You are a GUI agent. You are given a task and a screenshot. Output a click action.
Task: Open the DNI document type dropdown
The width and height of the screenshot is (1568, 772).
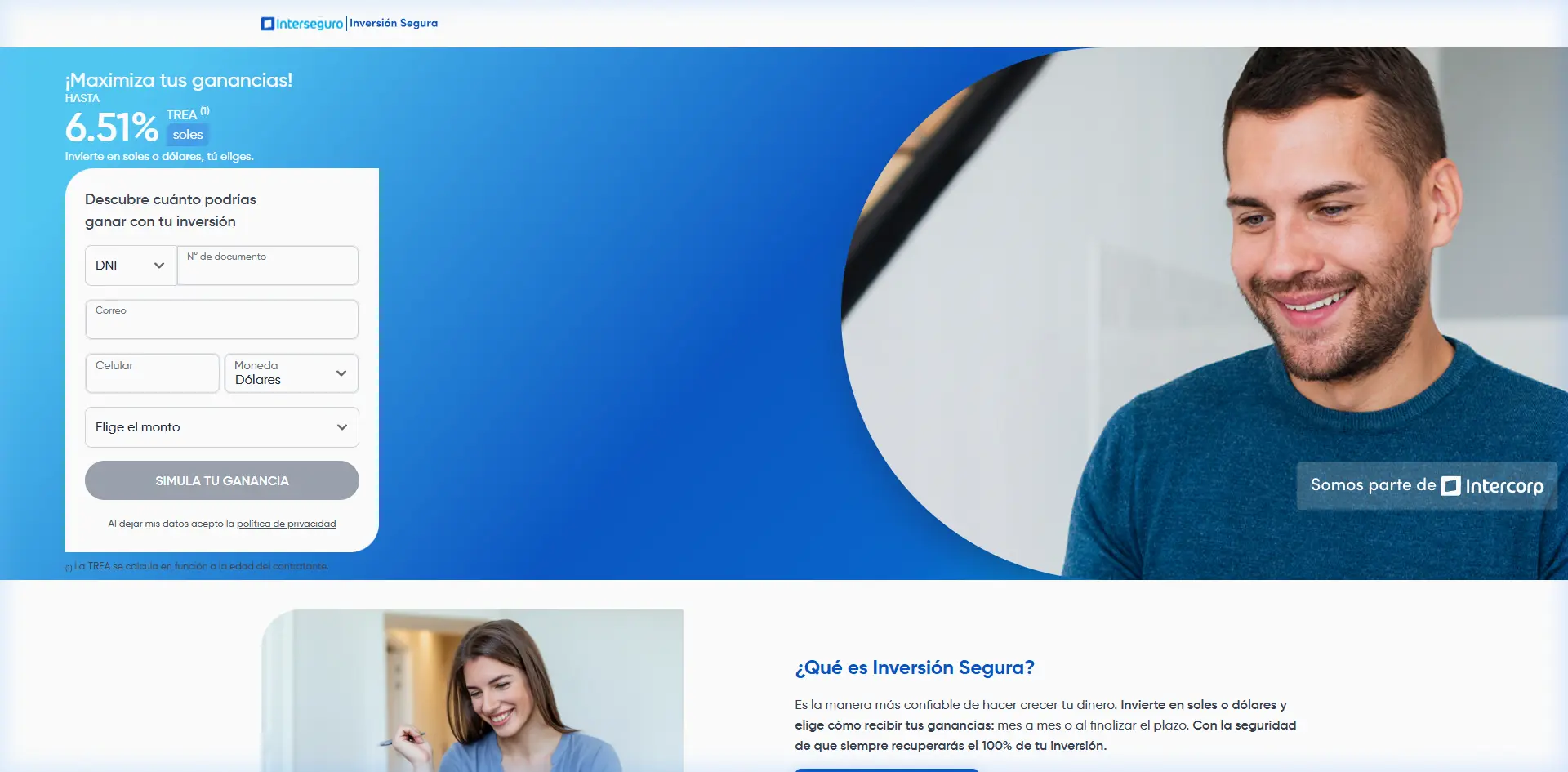click(x=130, y=266)
